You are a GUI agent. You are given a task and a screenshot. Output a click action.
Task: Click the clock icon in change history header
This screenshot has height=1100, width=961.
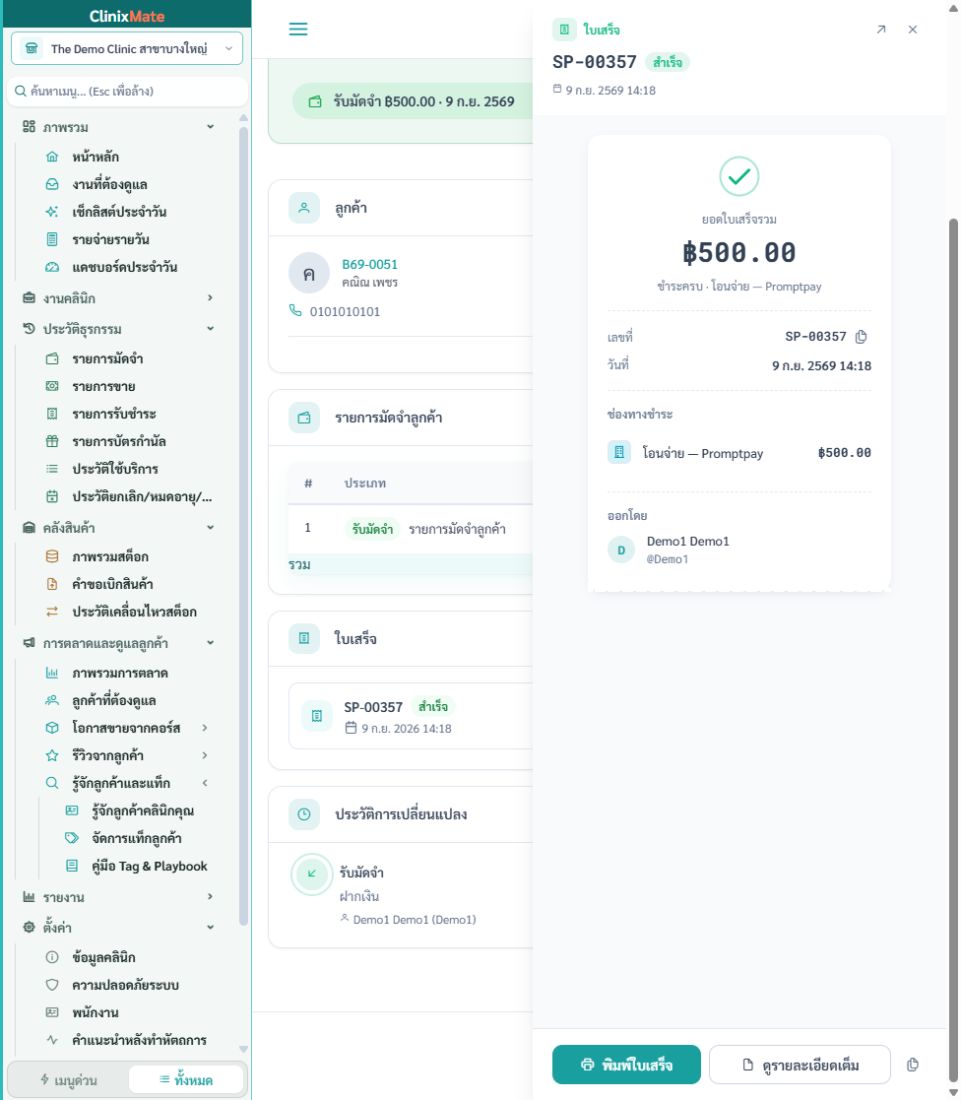304,814
